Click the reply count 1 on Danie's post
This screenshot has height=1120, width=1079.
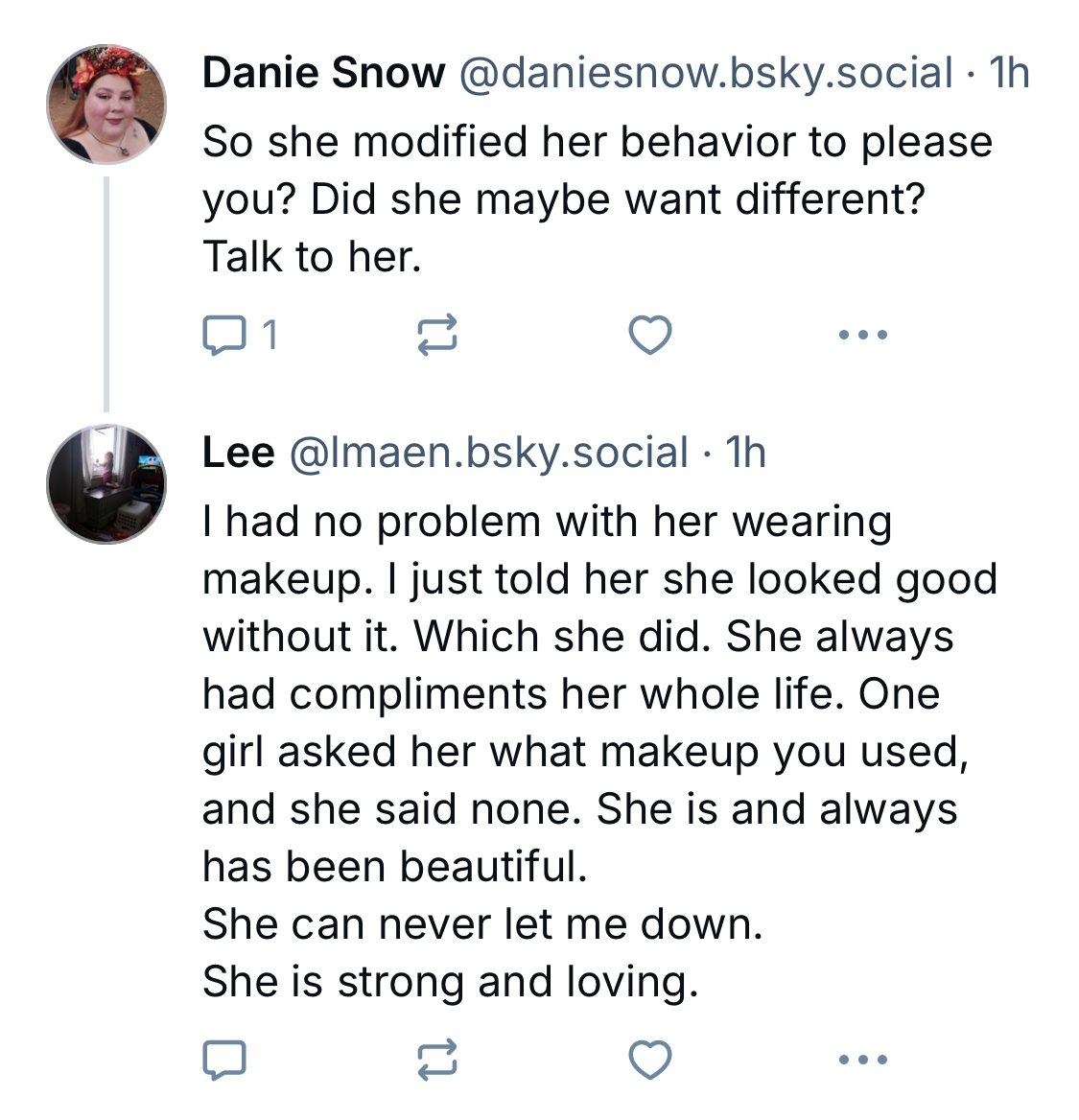270,335
